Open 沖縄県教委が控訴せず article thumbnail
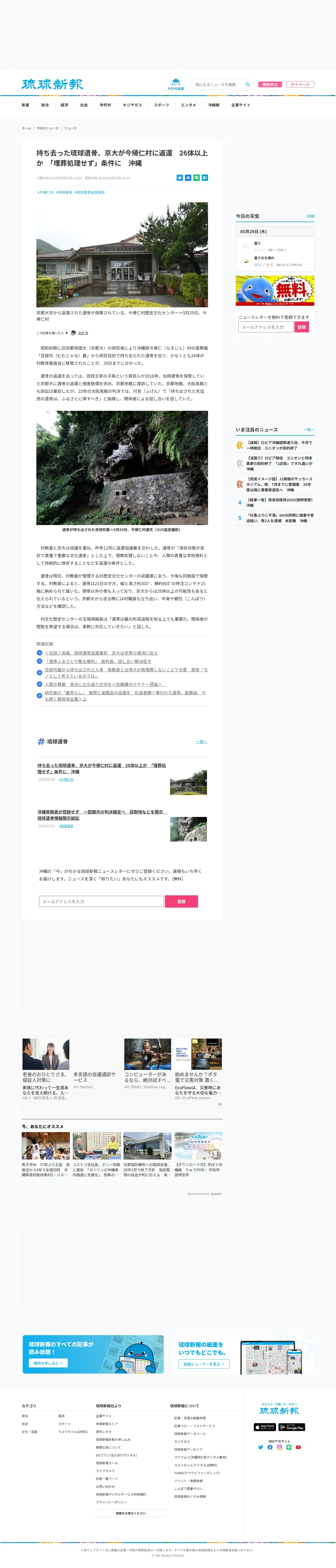Image resolution: width=336 pixels, height=1568 pixels. click(188, 829)
